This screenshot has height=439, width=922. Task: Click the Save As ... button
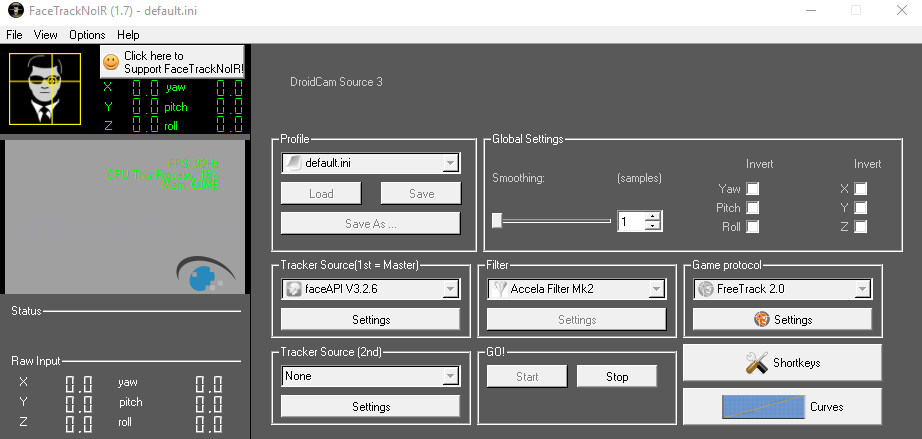(x=371, y=224)
